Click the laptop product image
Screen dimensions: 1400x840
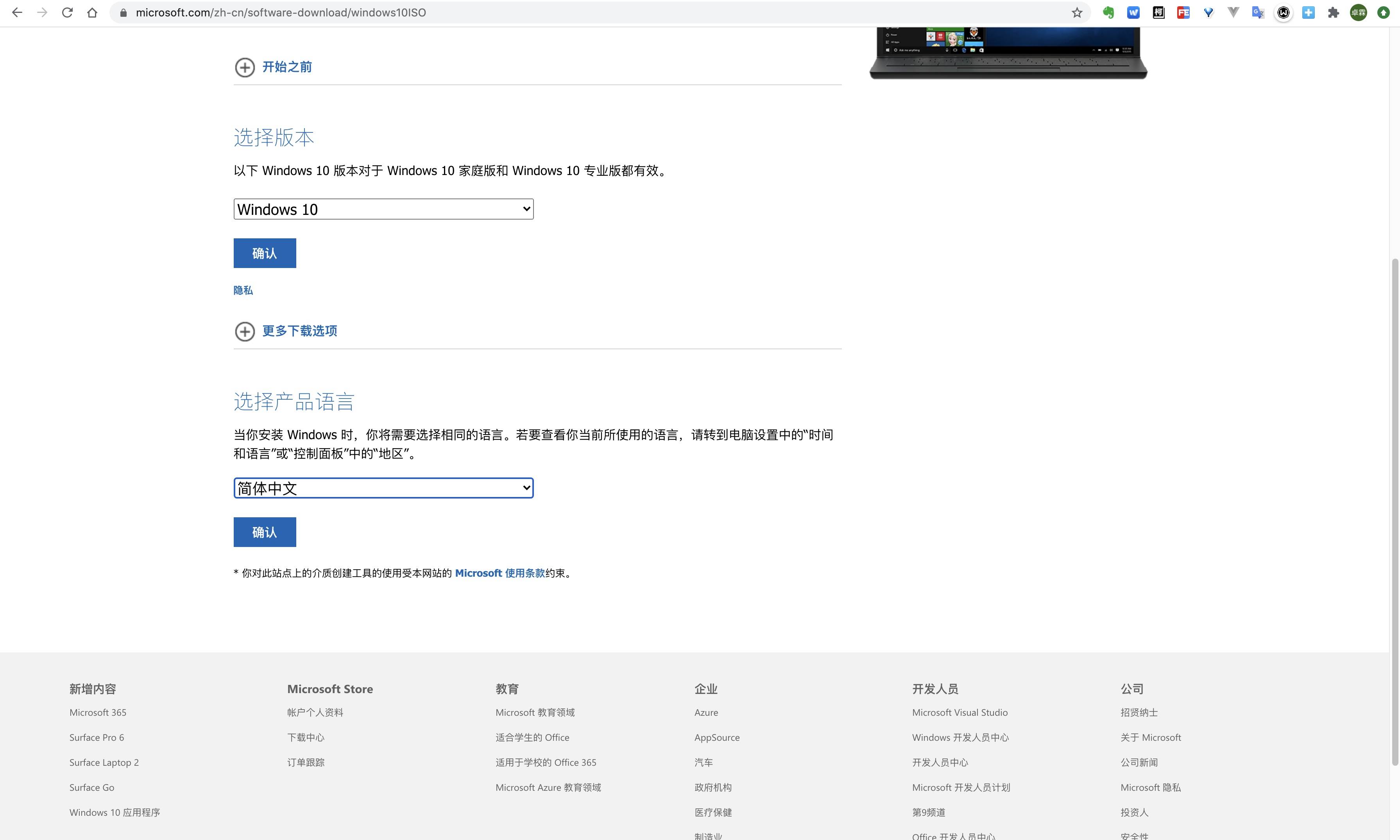(x=1008, y=53)
